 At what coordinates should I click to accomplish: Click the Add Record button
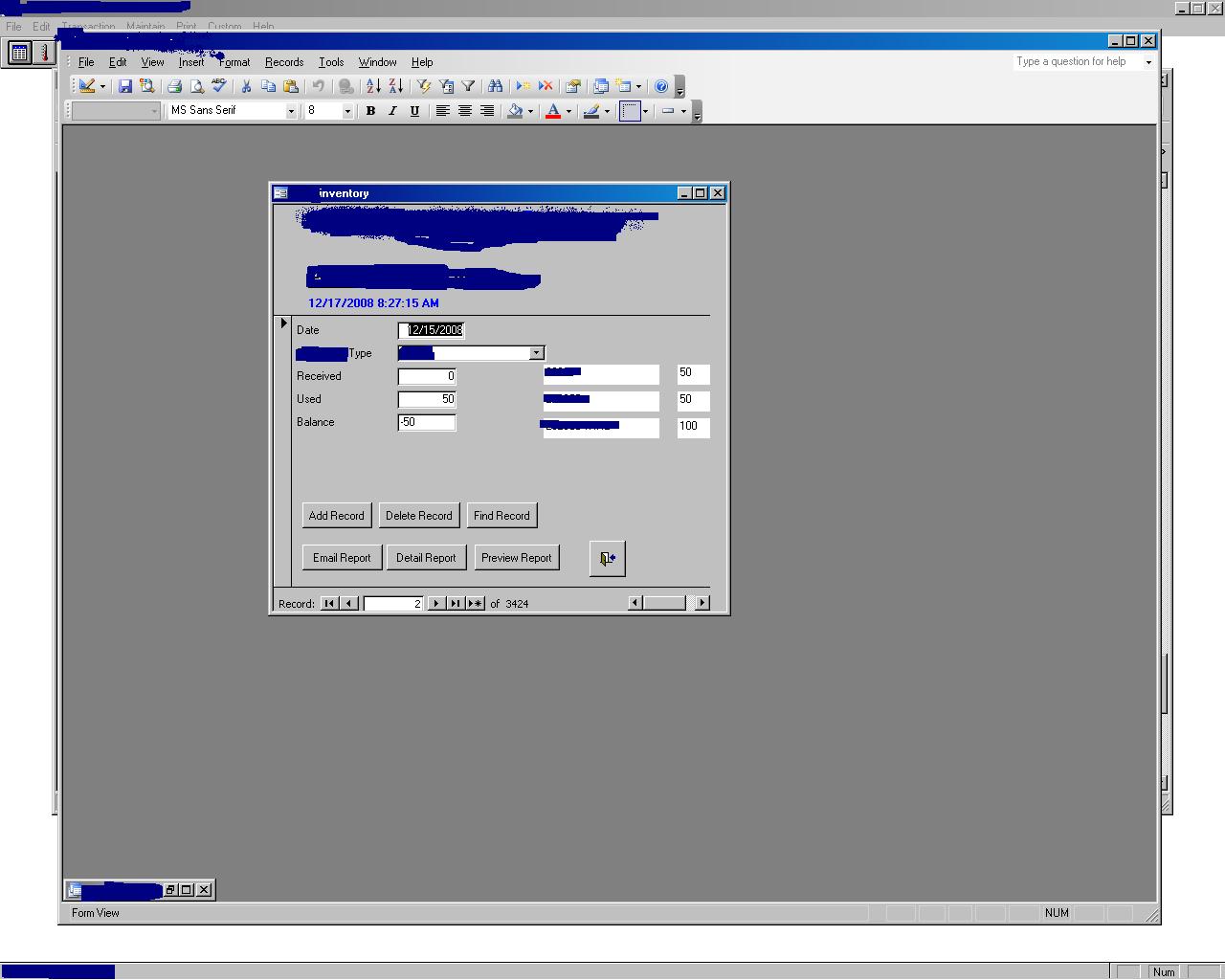[337, 516]
